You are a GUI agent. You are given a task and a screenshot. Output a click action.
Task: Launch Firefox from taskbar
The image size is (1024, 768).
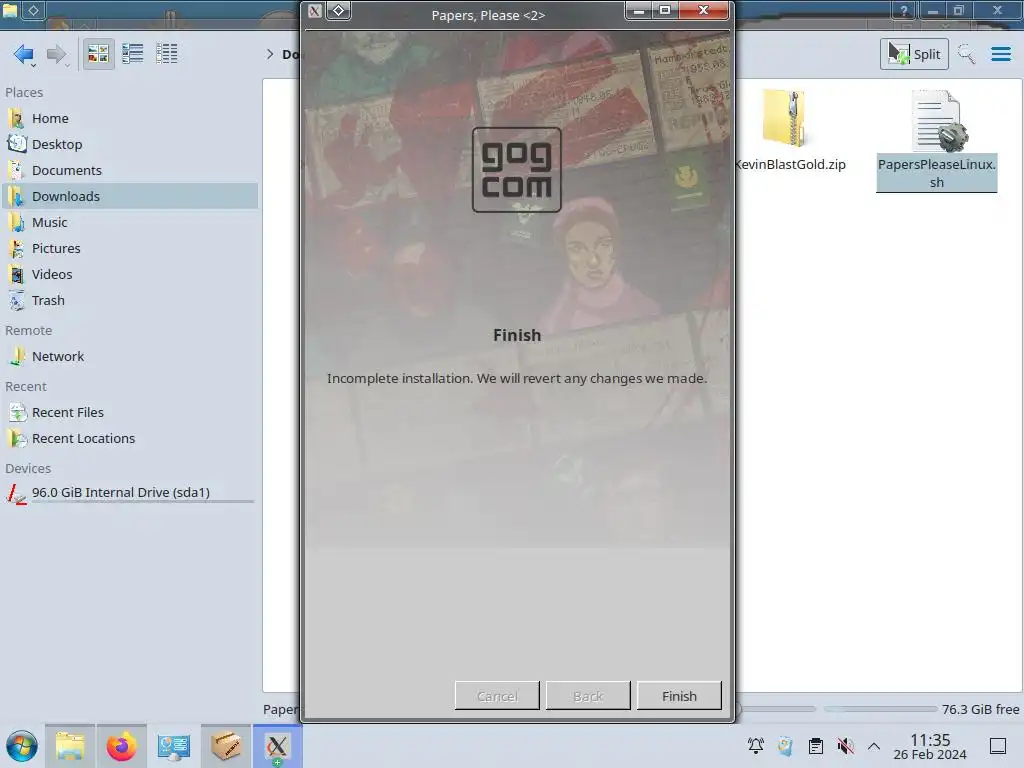(x=121, y=746)
